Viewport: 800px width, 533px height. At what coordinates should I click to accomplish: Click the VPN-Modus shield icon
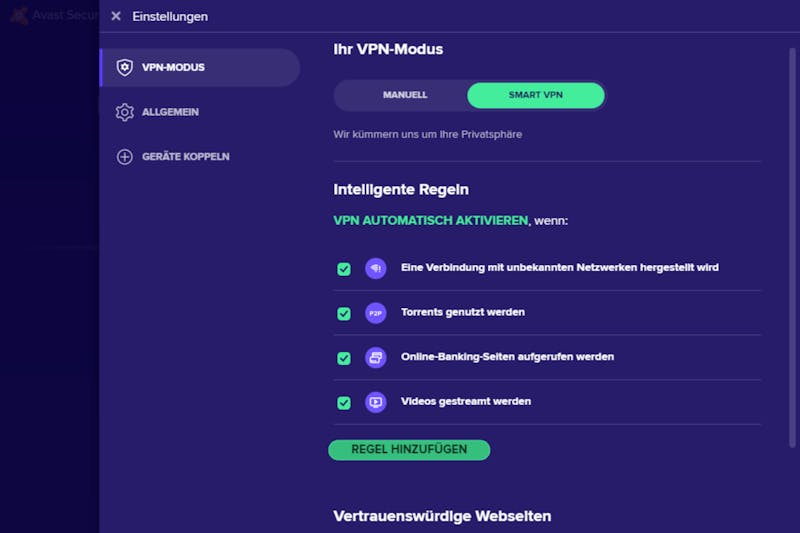[124, 67]
